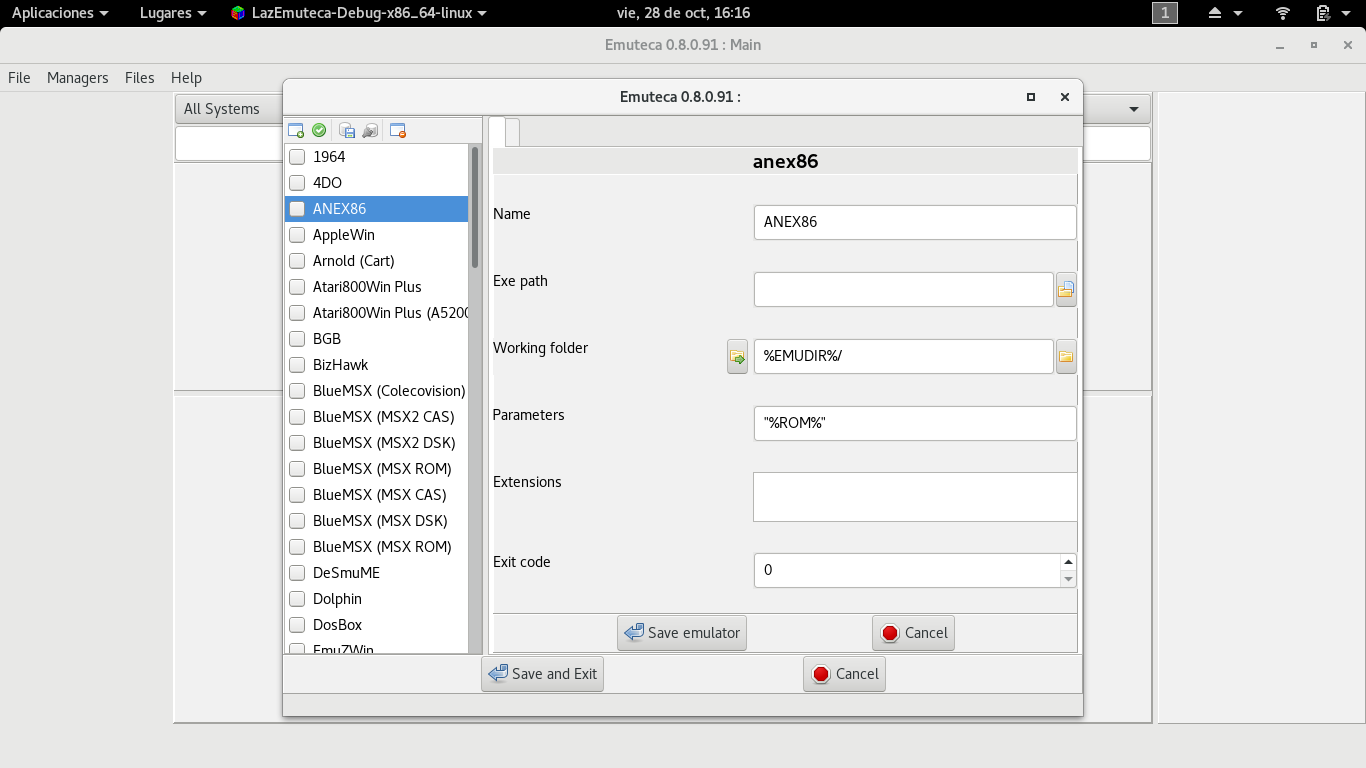This screenshot has width=1366, height=768.
Task: Toggle the DosBox checkbox
Action: [x=297, y=625]
